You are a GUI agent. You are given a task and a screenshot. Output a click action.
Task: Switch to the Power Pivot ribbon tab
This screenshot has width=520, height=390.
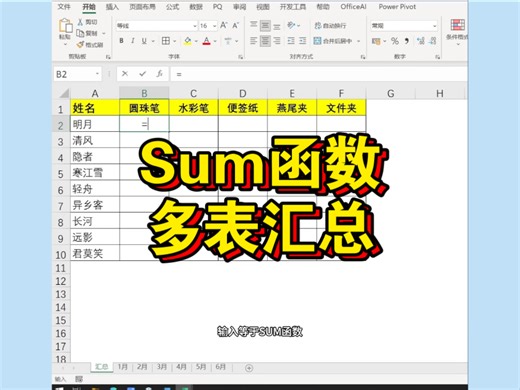[397, 7]
